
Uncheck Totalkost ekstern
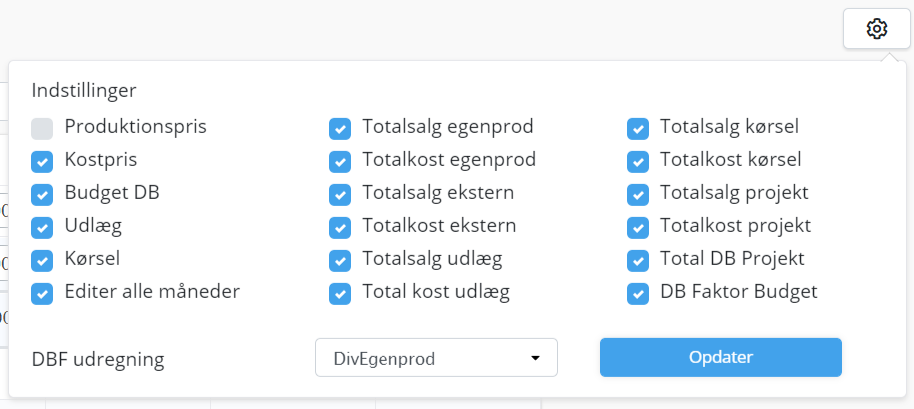click(340, 228)
